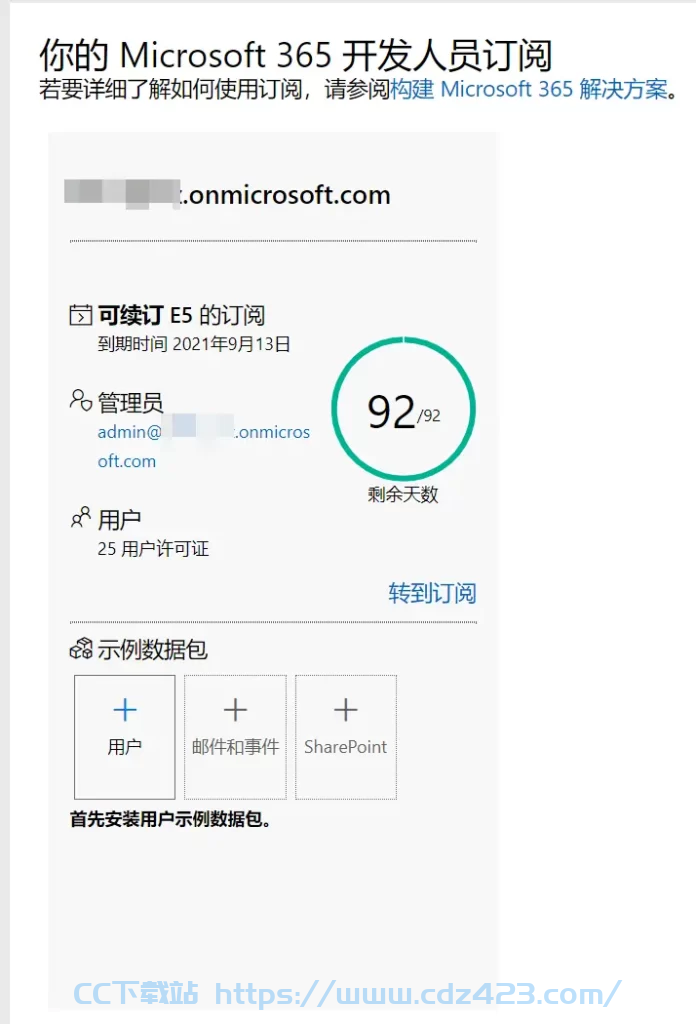The height and width of the screenshot is (1024, 696).
Task: Click the calendar icon beside 可续订 E5 的订阅
Action: coord(80,315)
